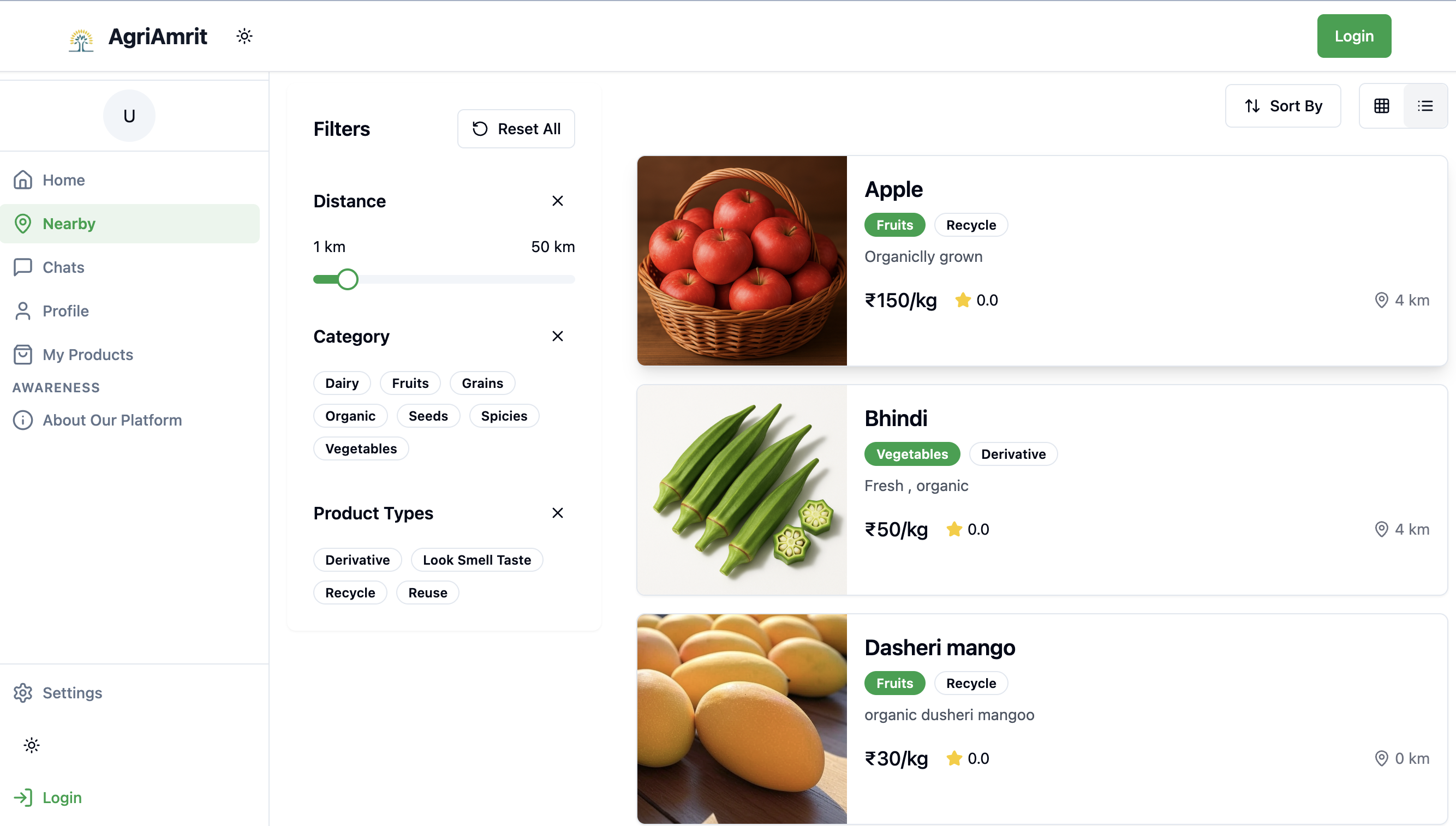Click the Settings gear icon
Viewport: 1456px width, 826px height.
pos(23,693)
